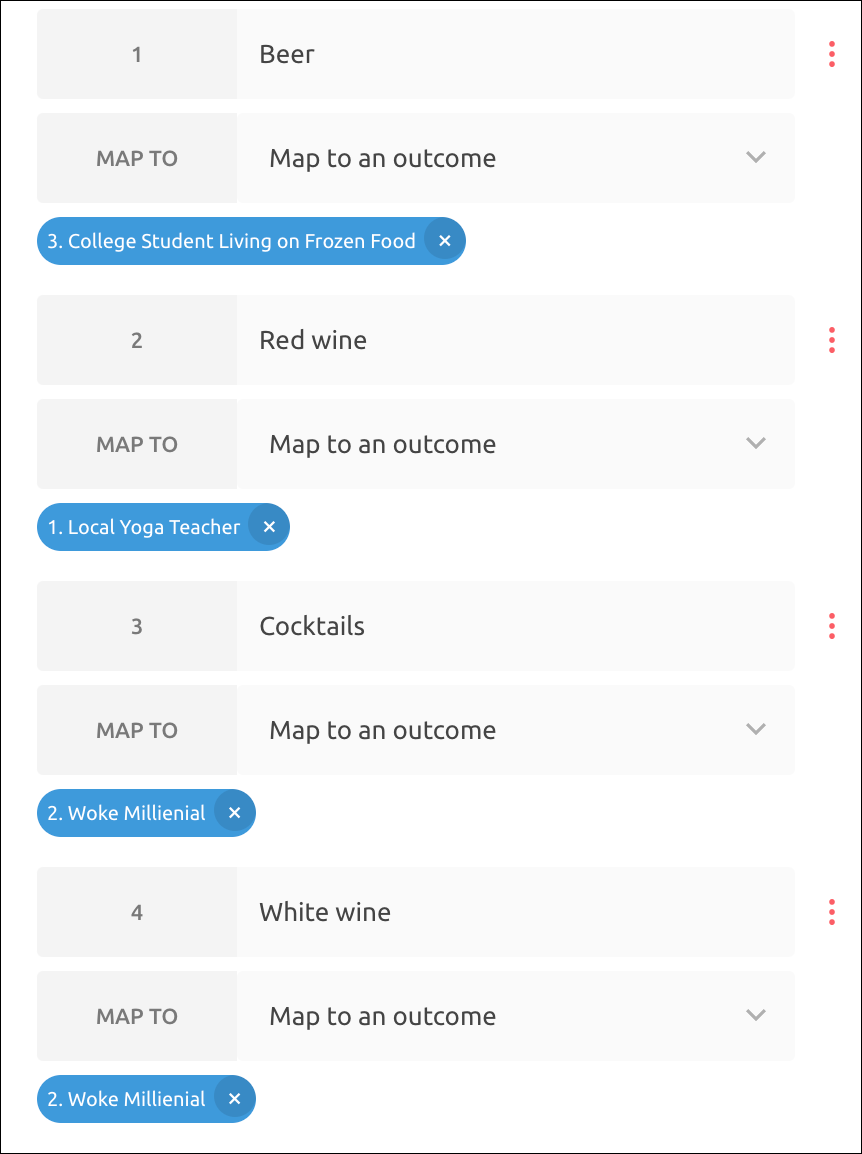Open the options menu for White wine
Viewport: 862px width, 1154px height.
pyautogui.click(x=831, y=912)
